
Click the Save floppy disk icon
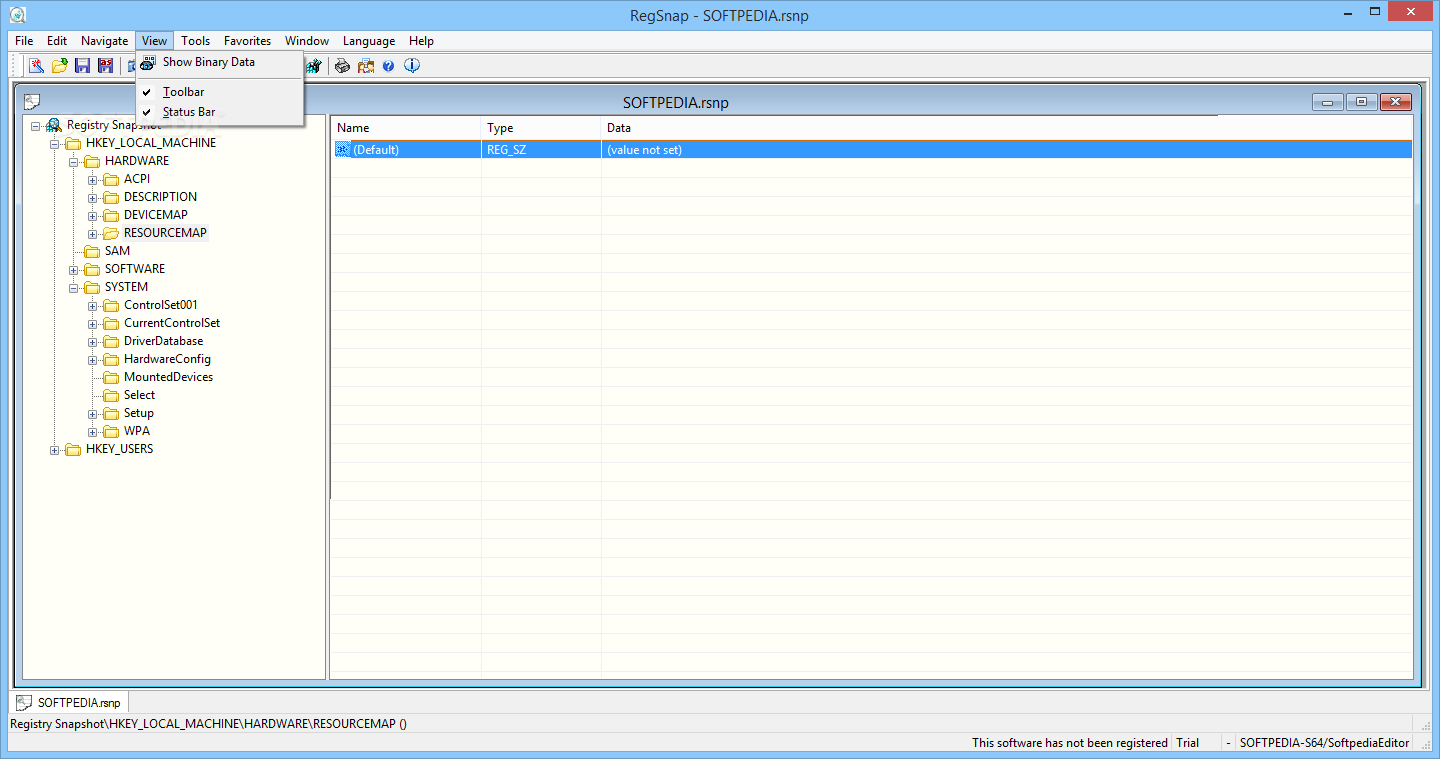[82, 66]
